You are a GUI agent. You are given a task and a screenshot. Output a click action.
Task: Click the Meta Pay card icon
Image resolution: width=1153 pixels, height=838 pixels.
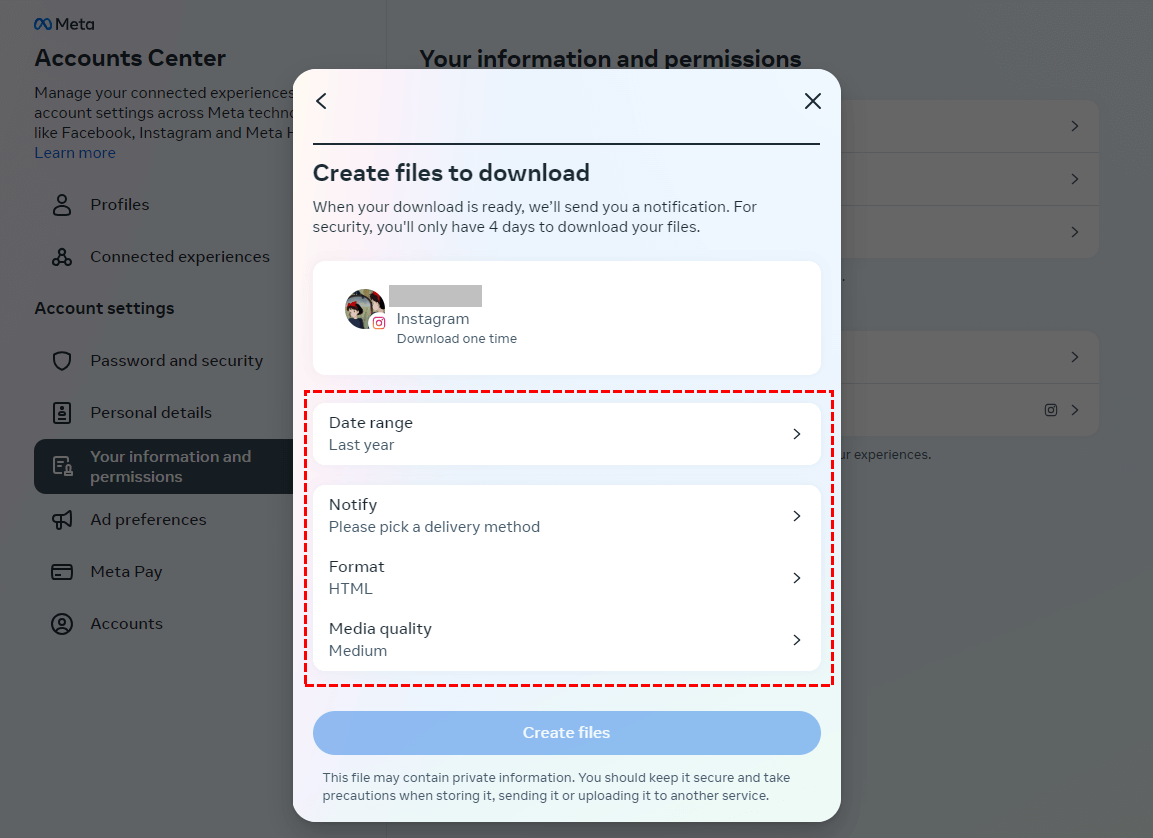[62, 572]
